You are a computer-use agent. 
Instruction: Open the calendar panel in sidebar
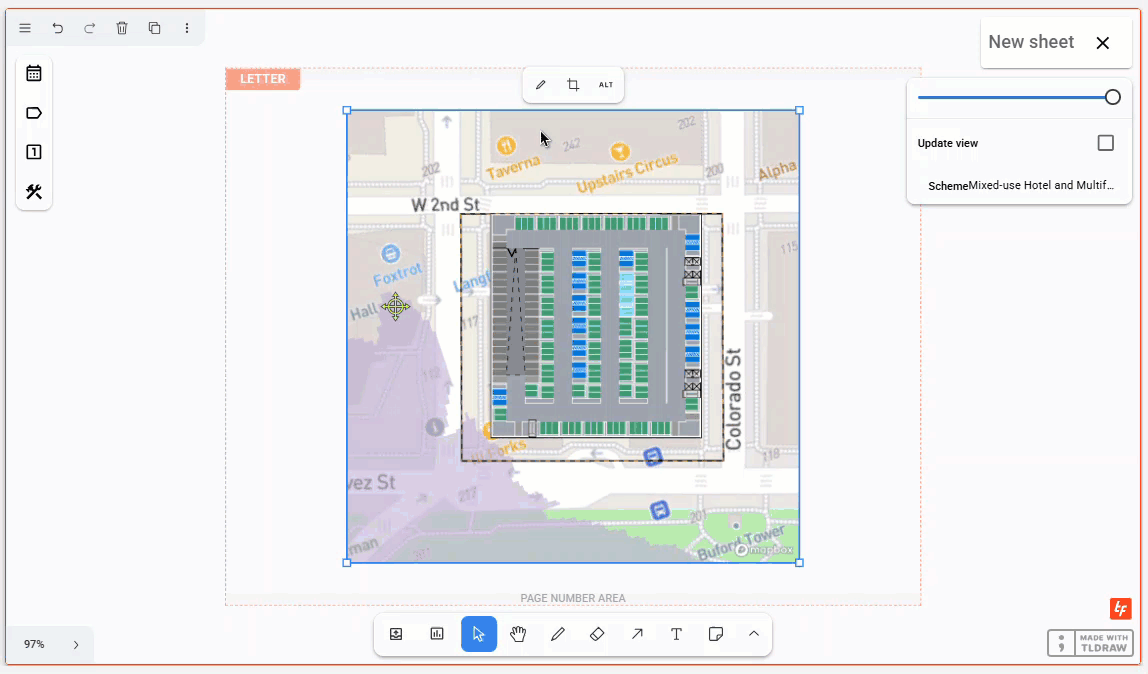click(x=34, y=73)
